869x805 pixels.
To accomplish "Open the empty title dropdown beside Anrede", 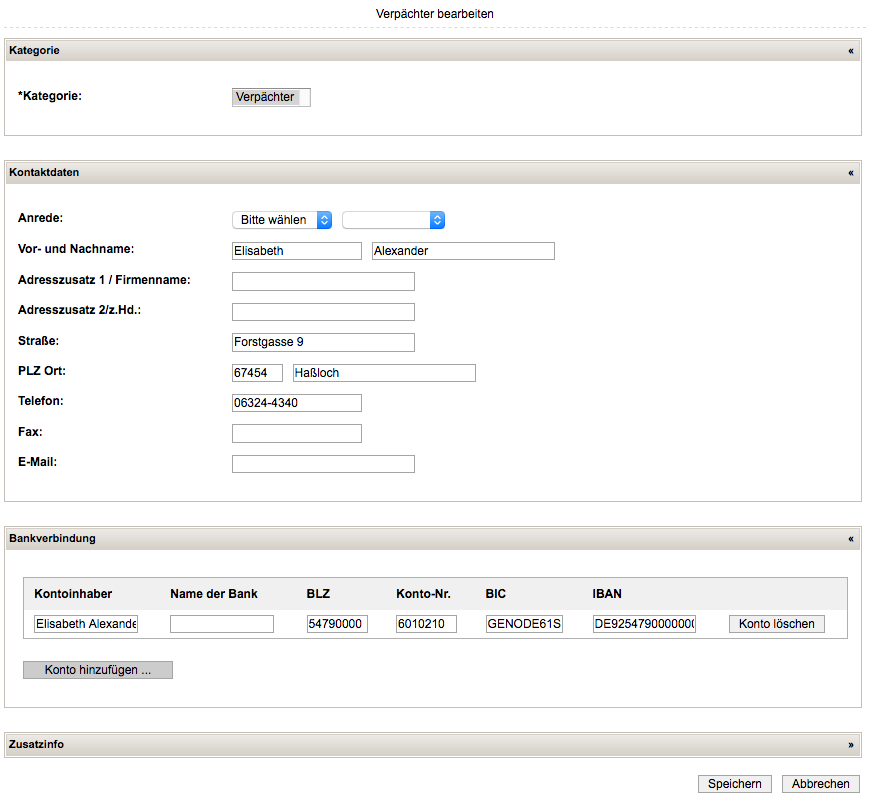I will pyautogui.click(x=393, y=220).
